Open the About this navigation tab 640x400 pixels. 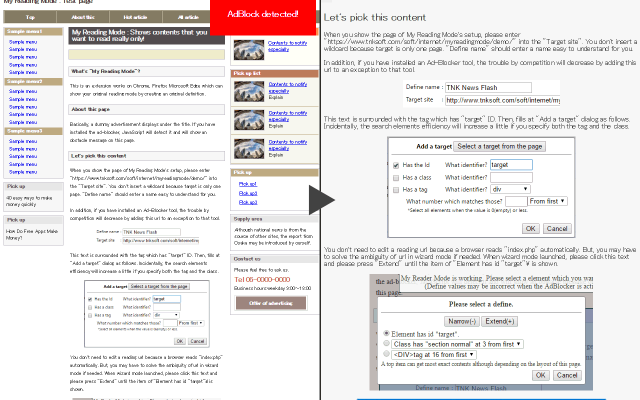tap(83, 17)
